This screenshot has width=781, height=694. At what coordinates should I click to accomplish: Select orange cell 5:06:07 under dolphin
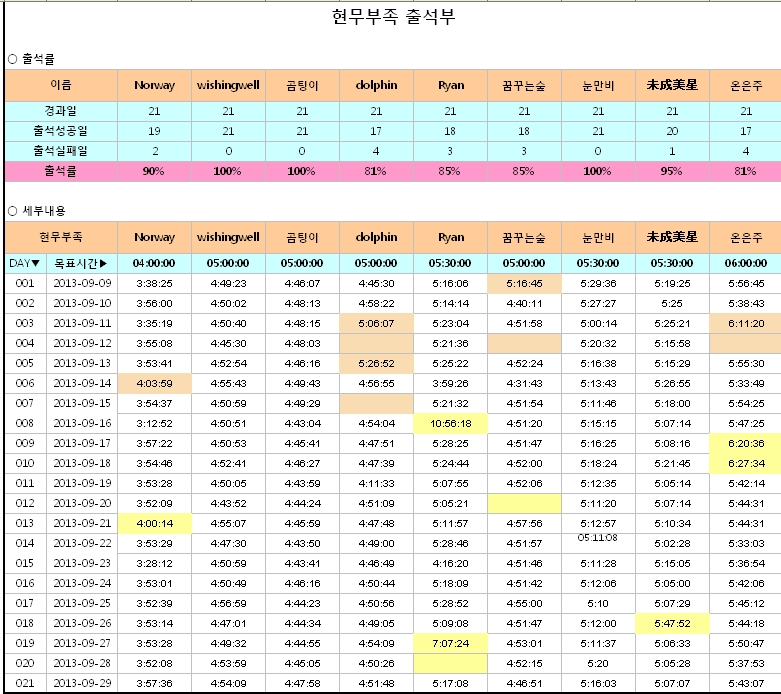click(x=376, y=323)
